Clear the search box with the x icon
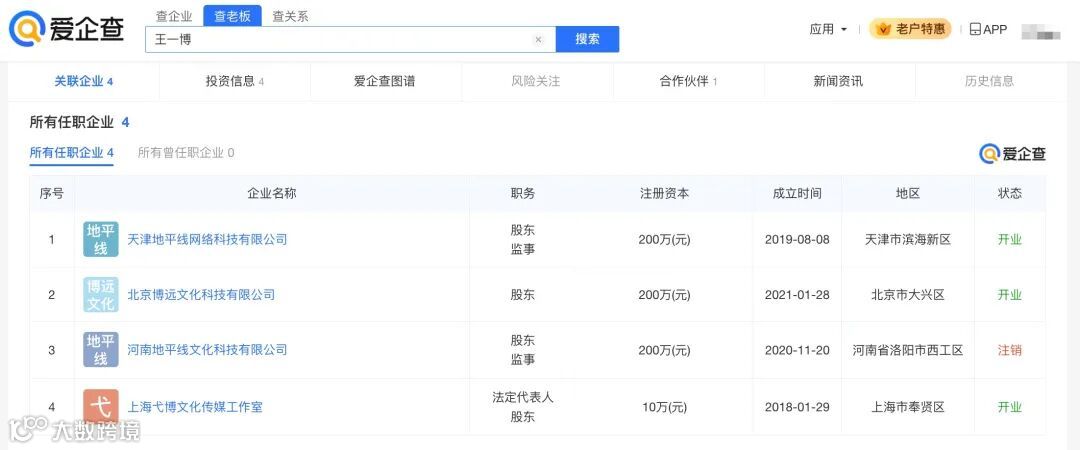This screenshot has height=450, width=1080. pyautogui.click(x=539, y=39)
